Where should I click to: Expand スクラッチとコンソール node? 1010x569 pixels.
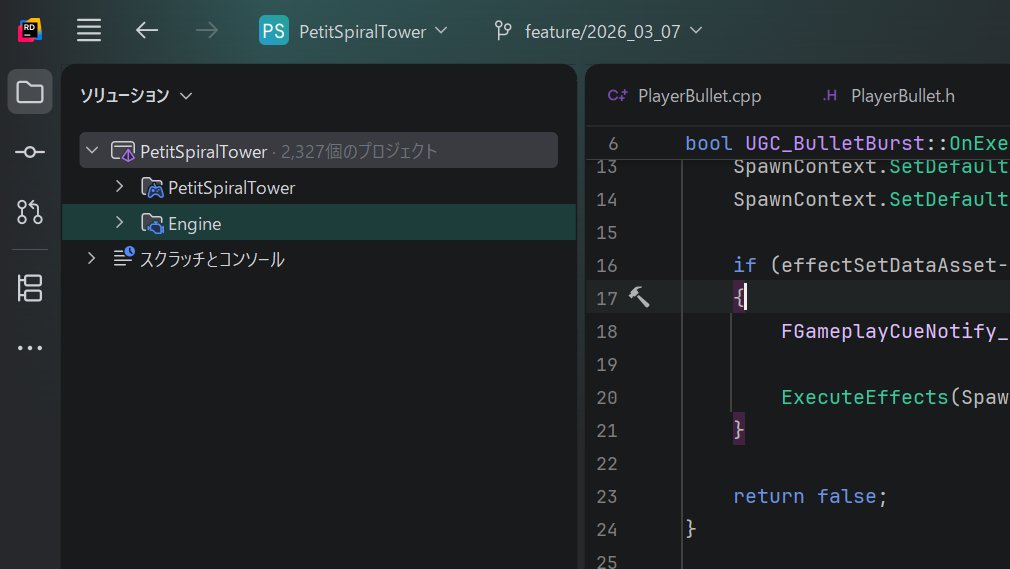pyautogui.click(x=91, y=258)
